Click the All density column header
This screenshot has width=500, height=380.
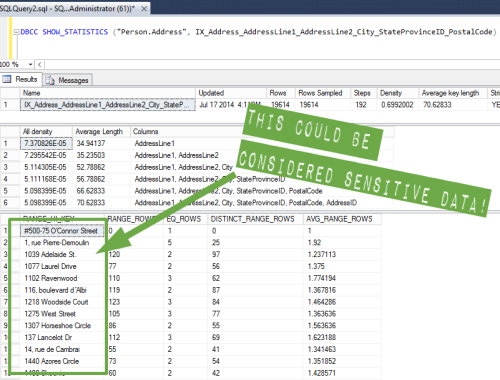(x=46, y=132)
